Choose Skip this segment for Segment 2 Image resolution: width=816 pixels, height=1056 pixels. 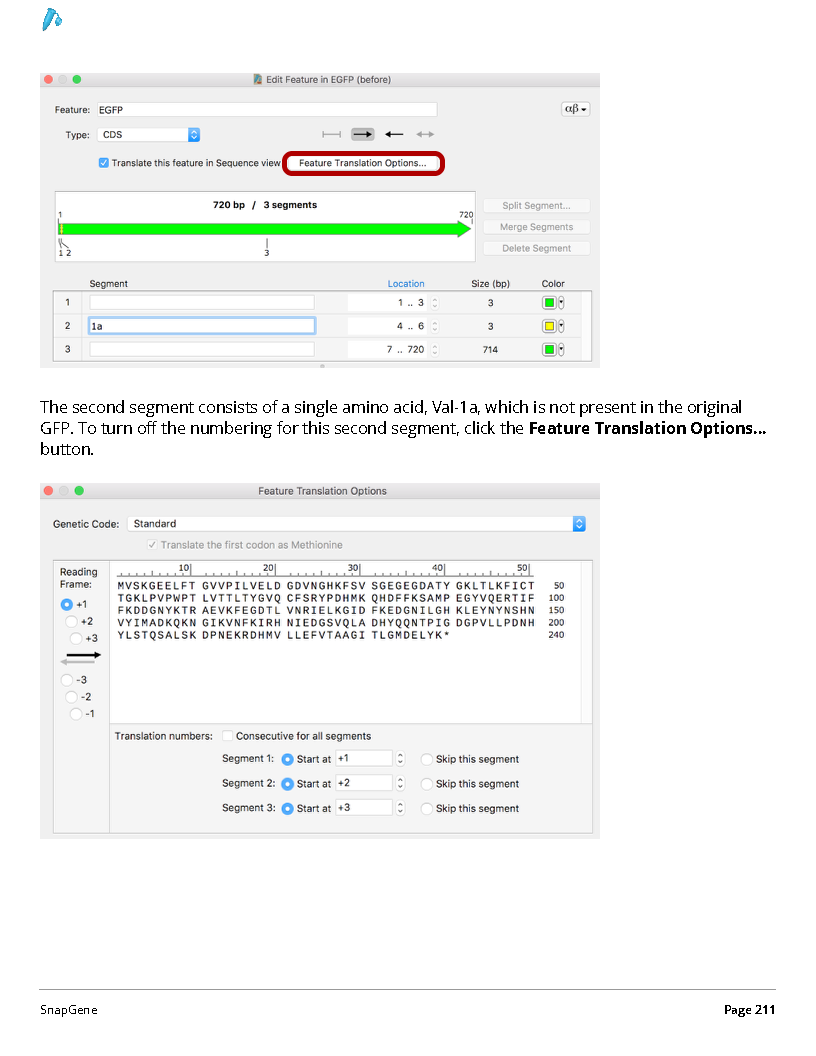(x=426, y=784)
